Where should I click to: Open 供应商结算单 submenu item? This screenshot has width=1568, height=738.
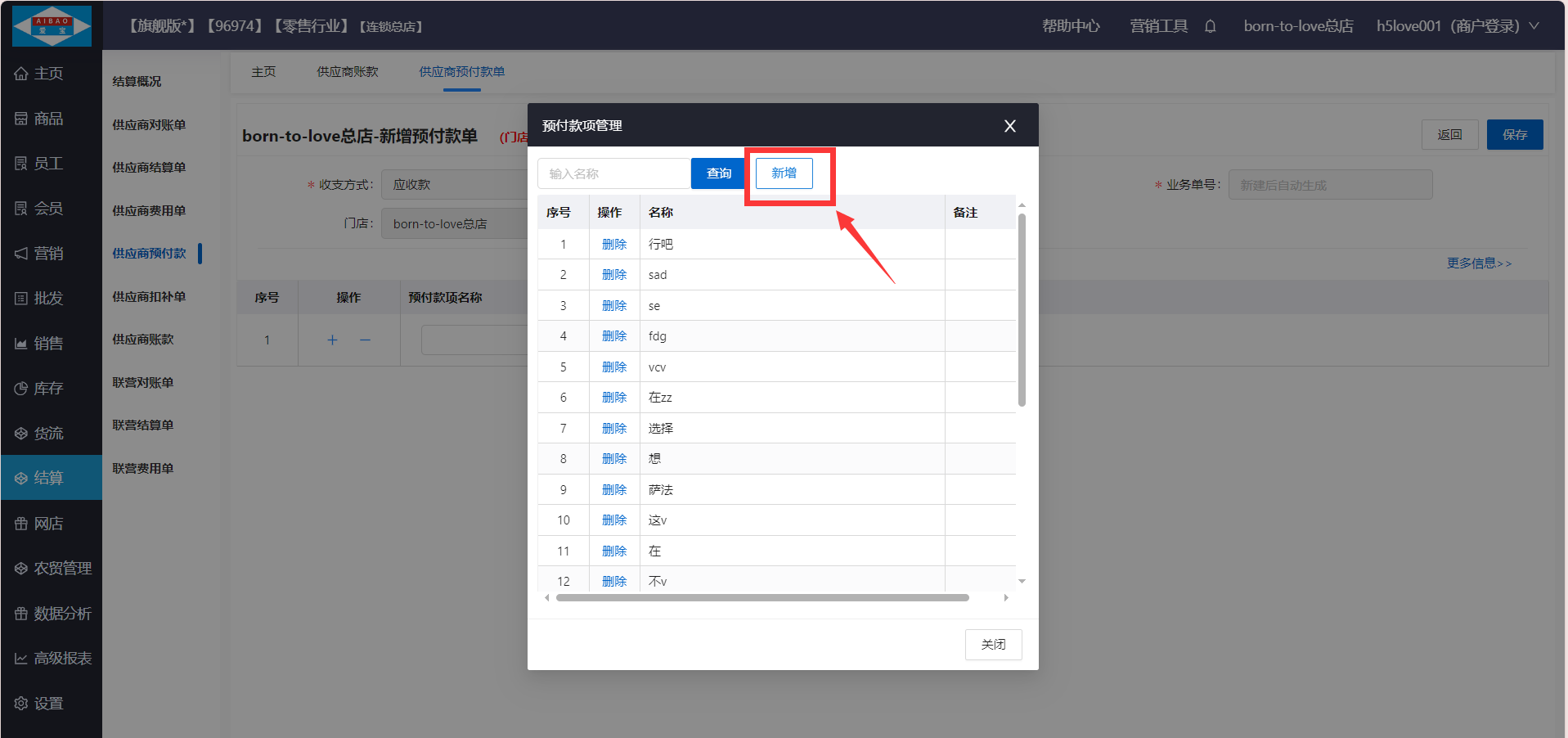149,168
